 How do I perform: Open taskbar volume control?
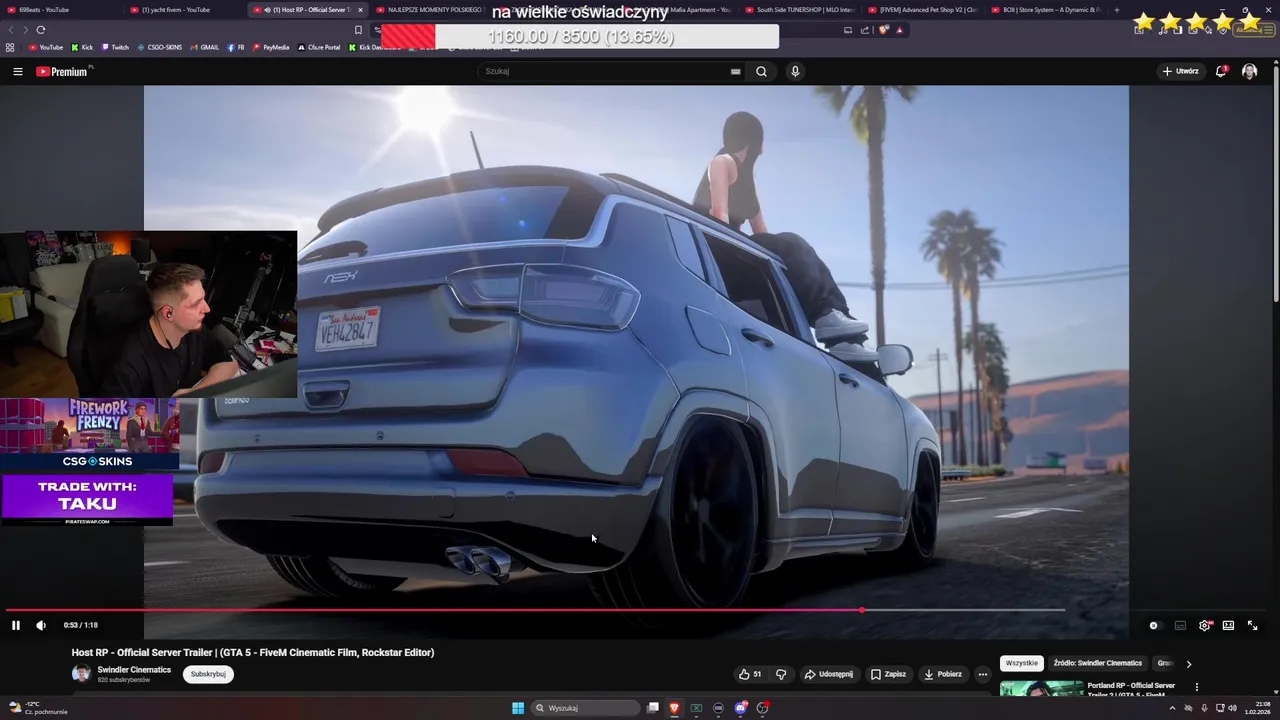[x=1232, y=708]
